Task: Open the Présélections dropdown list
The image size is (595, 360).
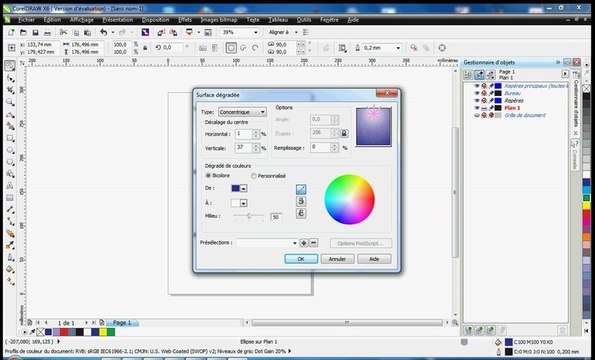Action: pyautogui.click(x=295, y=243)
